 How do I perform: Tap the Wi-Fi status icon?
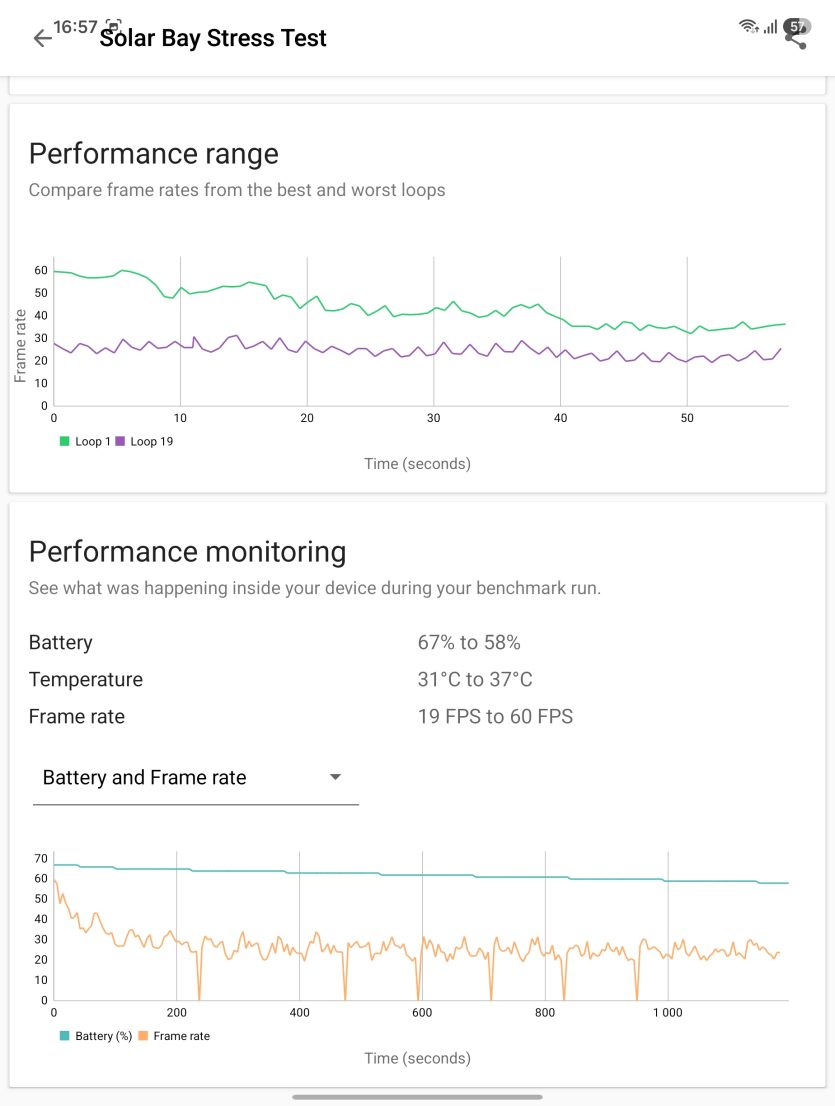(x=748, y=27)
